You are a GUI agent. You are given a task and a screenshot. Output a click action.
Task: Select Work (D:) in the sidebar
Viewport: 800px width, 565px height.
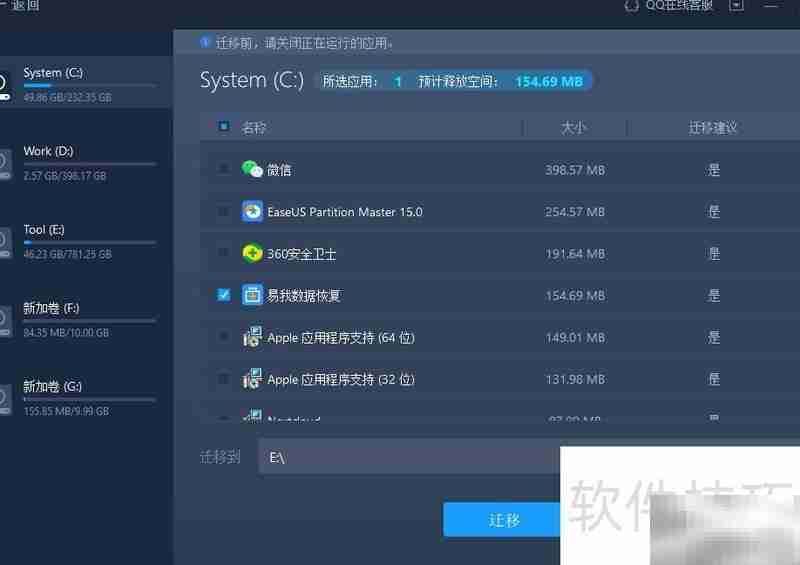click(86, 163)
